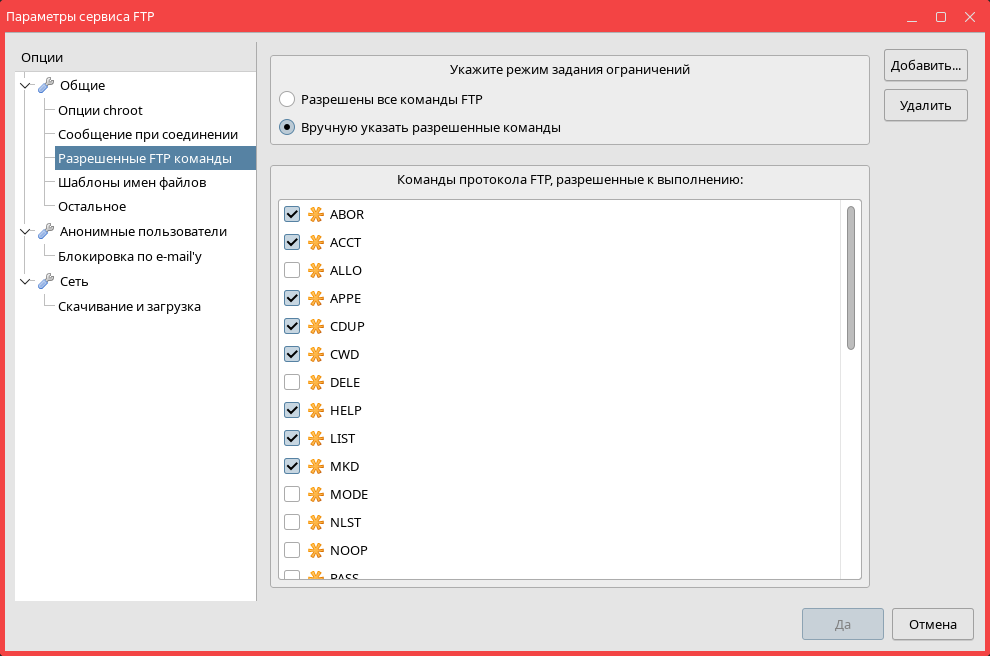
Task: Click the asterisk icon next to NOOP
Action: (316, 551)
